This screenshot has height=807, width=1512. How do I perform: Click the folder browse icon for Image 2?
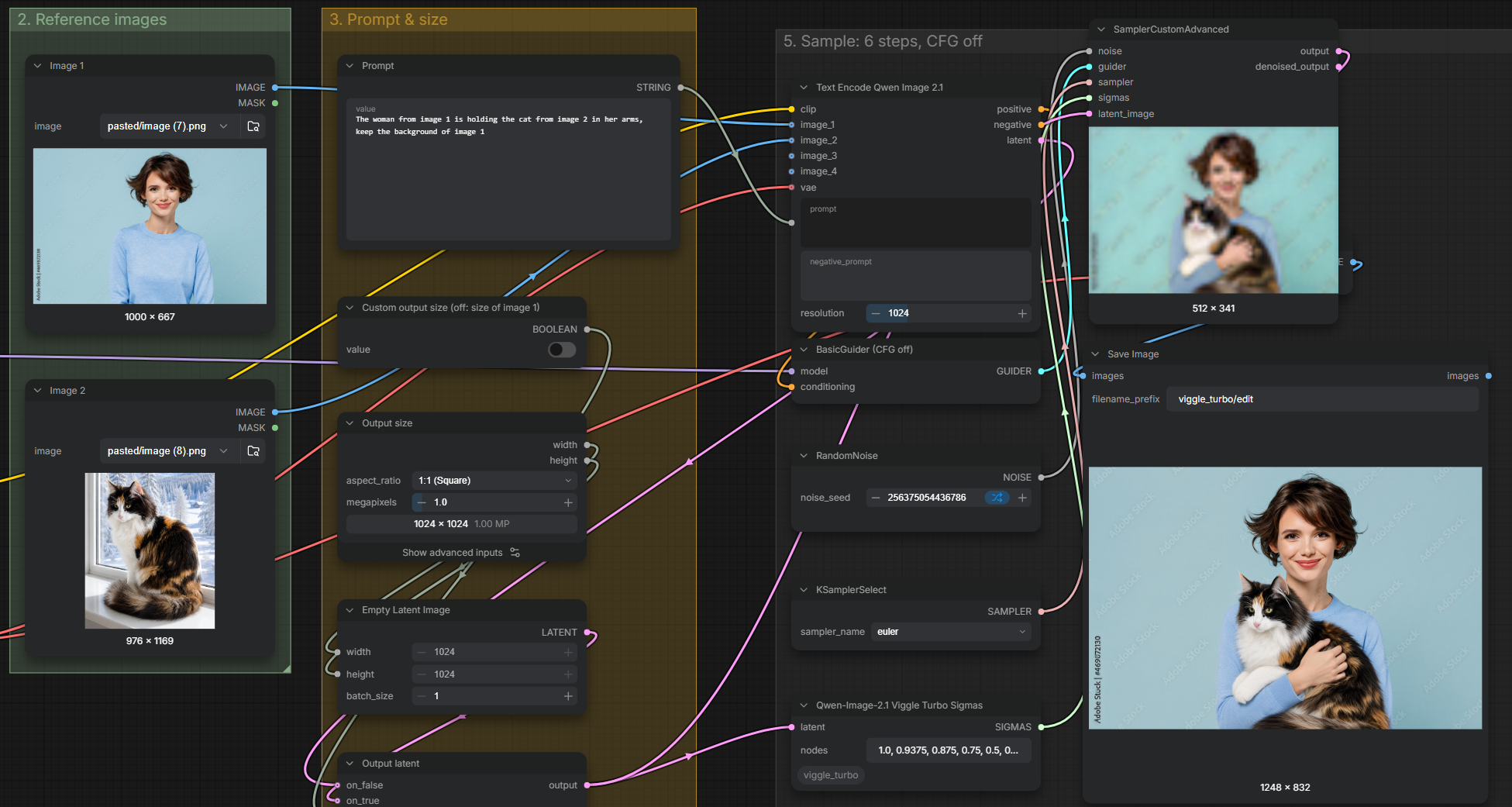click(x=253, y=451)
